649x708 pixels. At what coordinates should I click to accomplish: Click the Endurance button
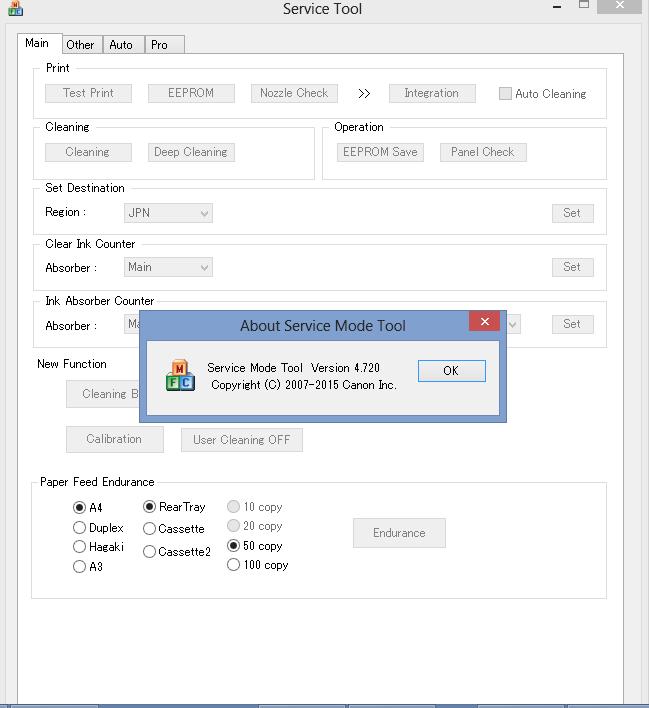399,533
